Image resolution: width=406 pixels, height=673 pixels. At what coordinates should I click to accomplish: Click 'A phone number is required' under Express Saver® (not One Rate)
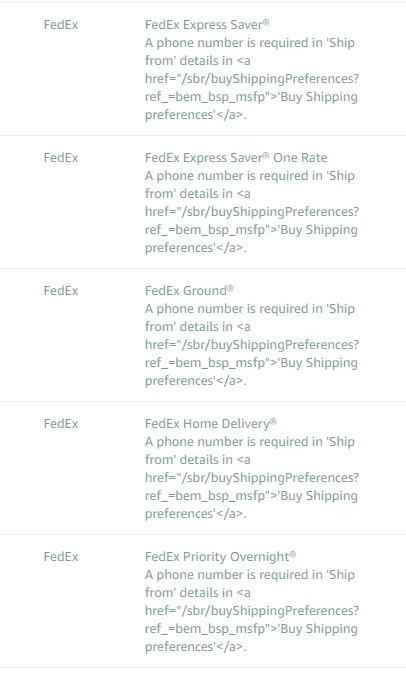[x=223, y=43]
